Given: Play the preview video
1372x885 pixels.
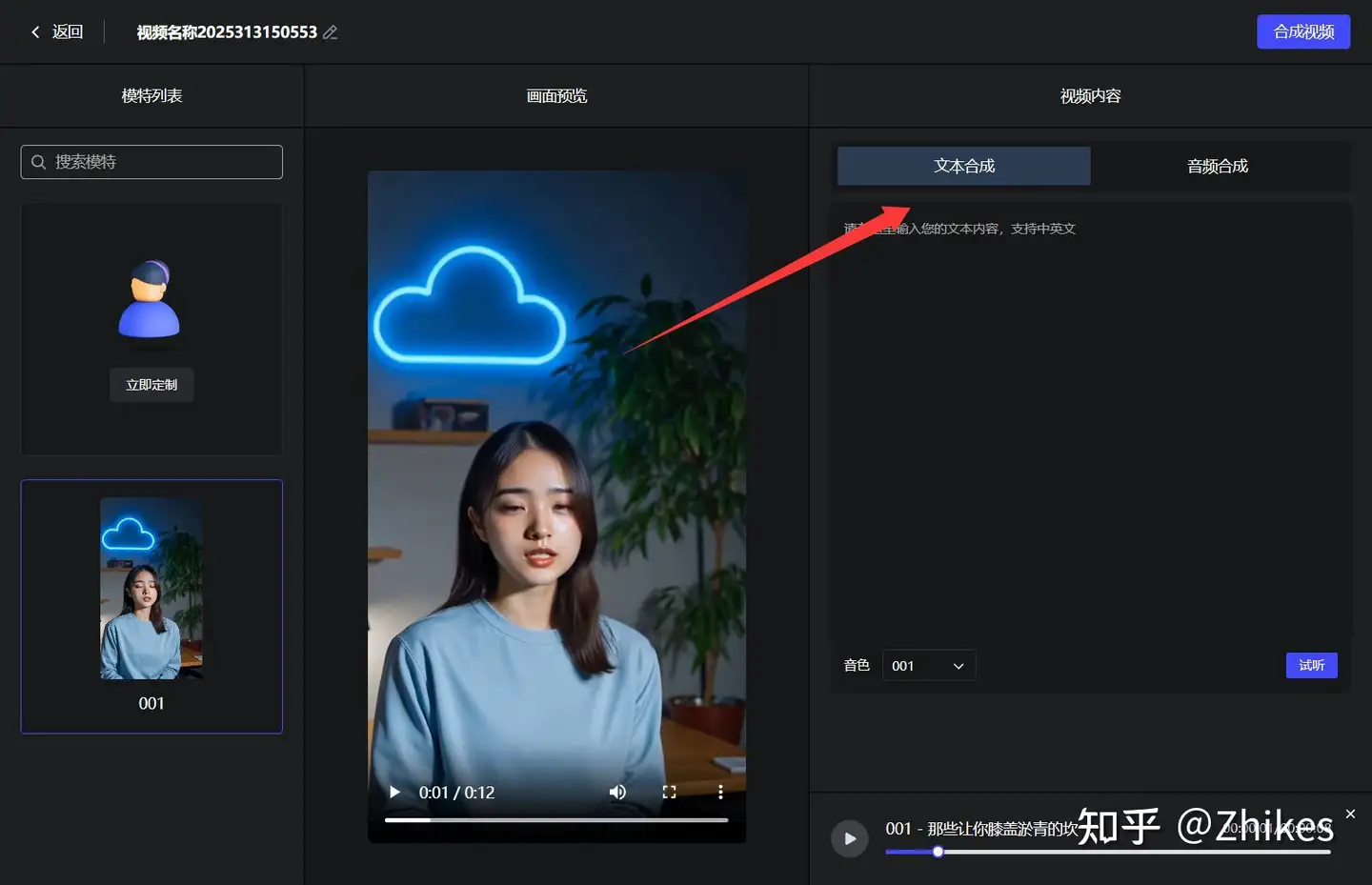Looking at the screenshot, I should 394,792.
